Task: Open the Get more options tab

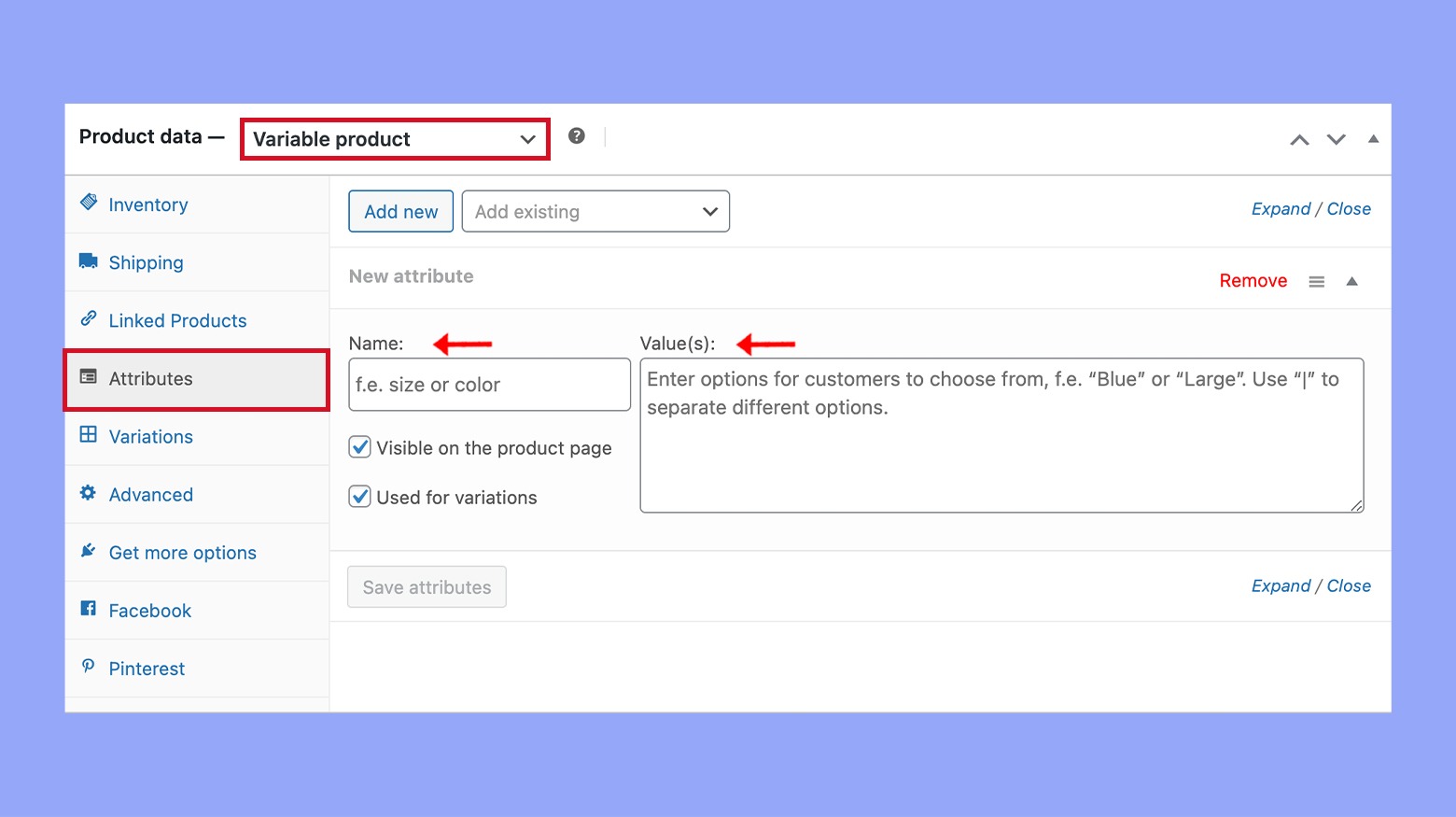Action: (197, 552)
